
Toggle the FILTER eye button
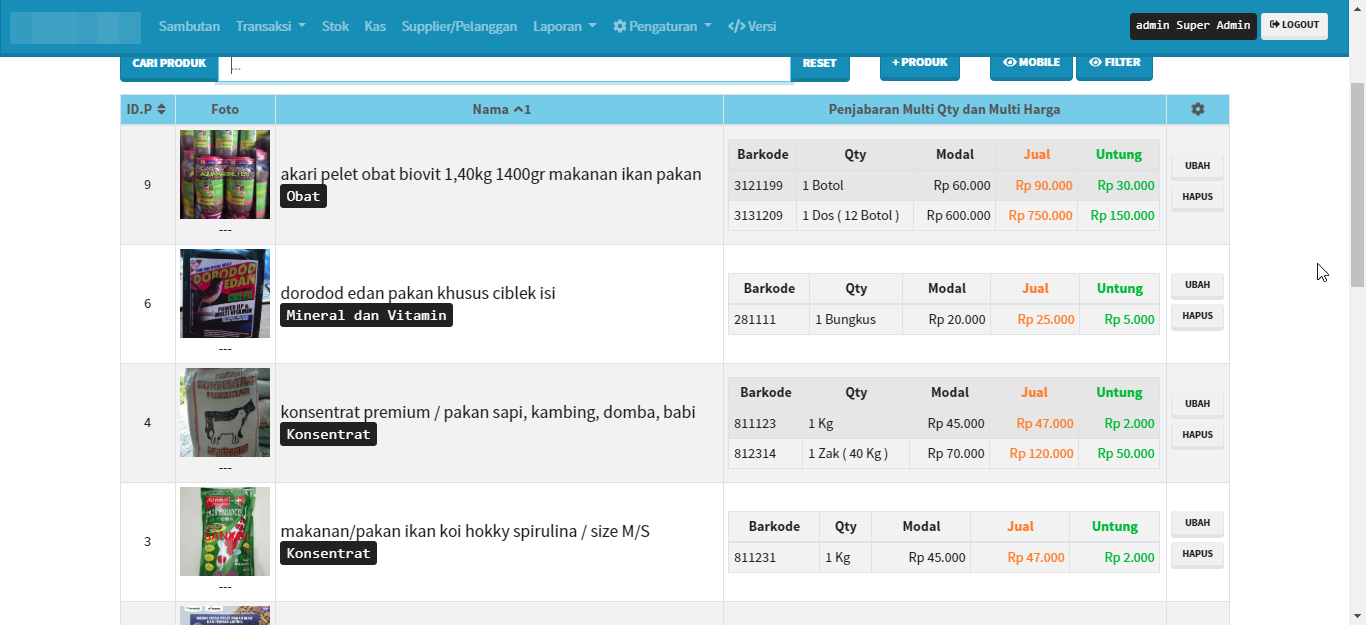1114,62
